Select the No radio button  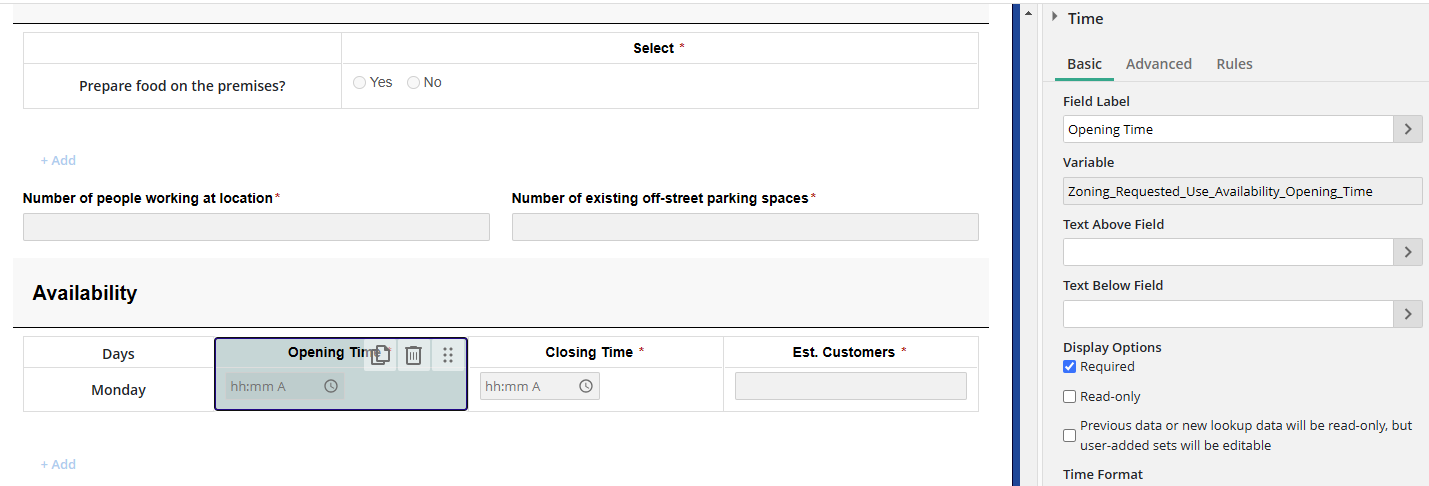coord(413,83)
